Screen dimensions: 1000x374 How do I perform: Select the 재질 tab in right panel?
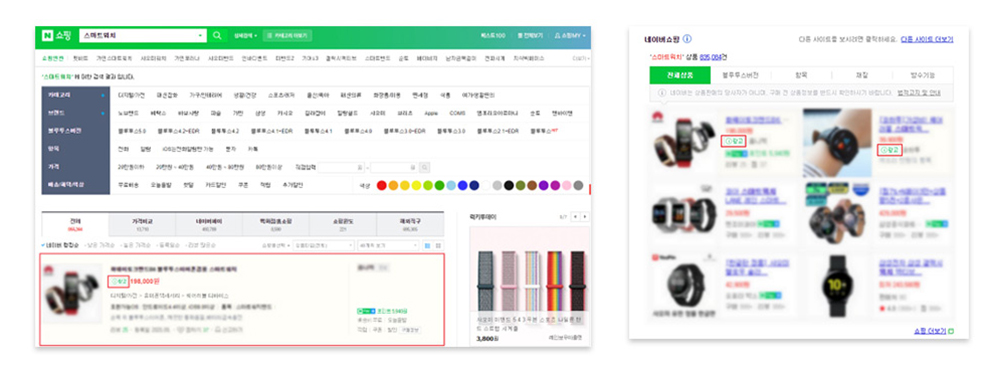(x=862, y=75)
